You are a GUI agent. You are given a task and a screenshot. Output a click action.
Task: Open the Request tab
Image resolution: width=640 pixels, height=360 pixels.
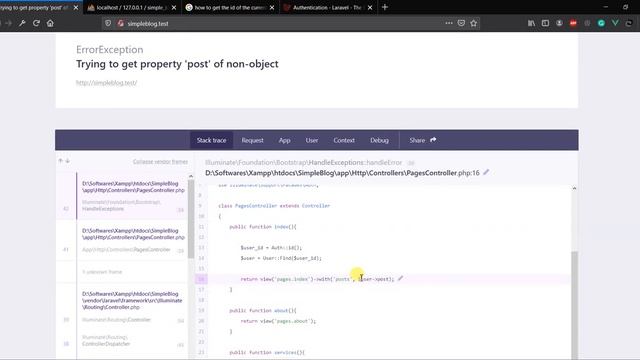pyautogui.click(x=252, y=140)
